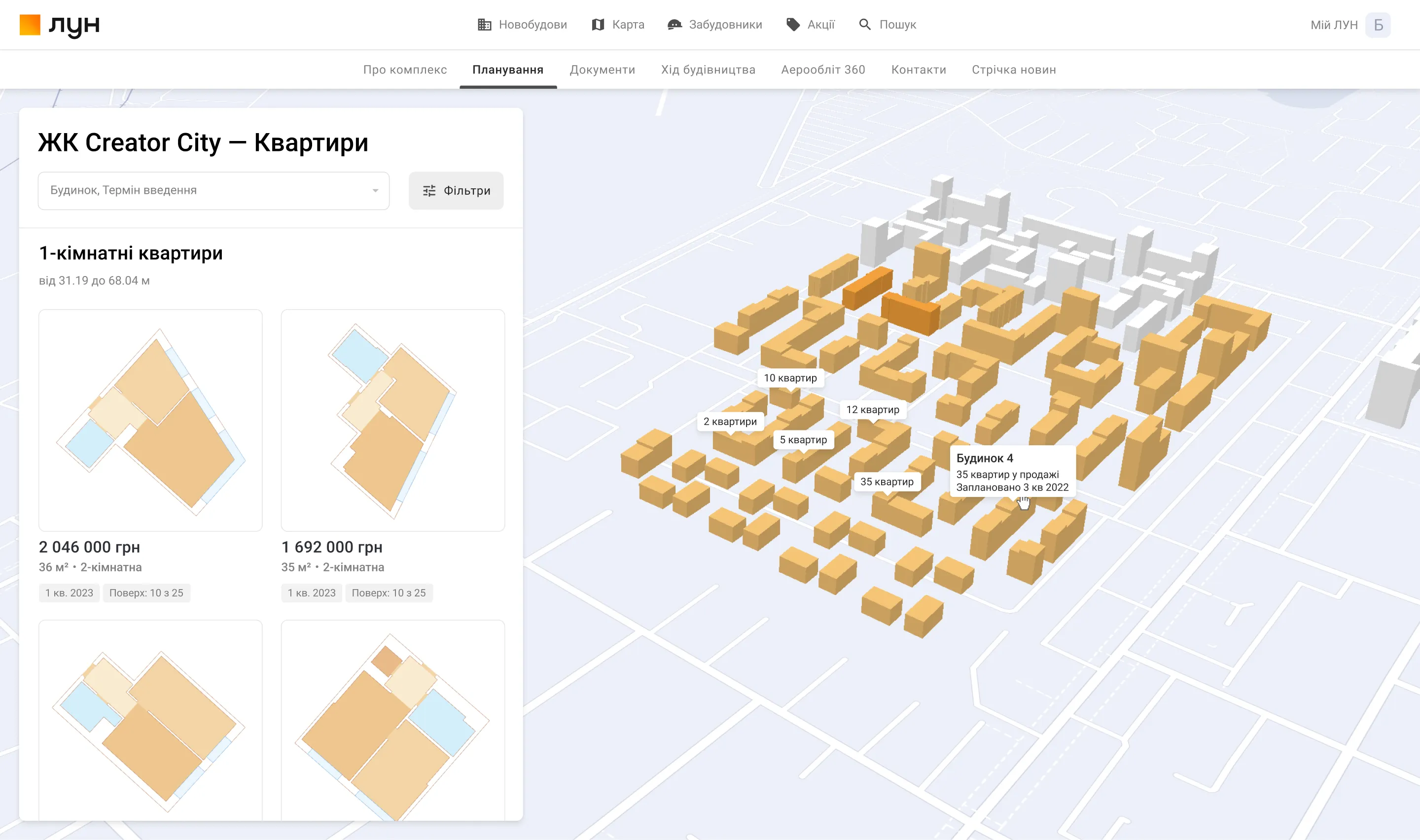
Task: Click the Б profile avatar icon
Action: pyautogui.click(x=1379, y=25)
